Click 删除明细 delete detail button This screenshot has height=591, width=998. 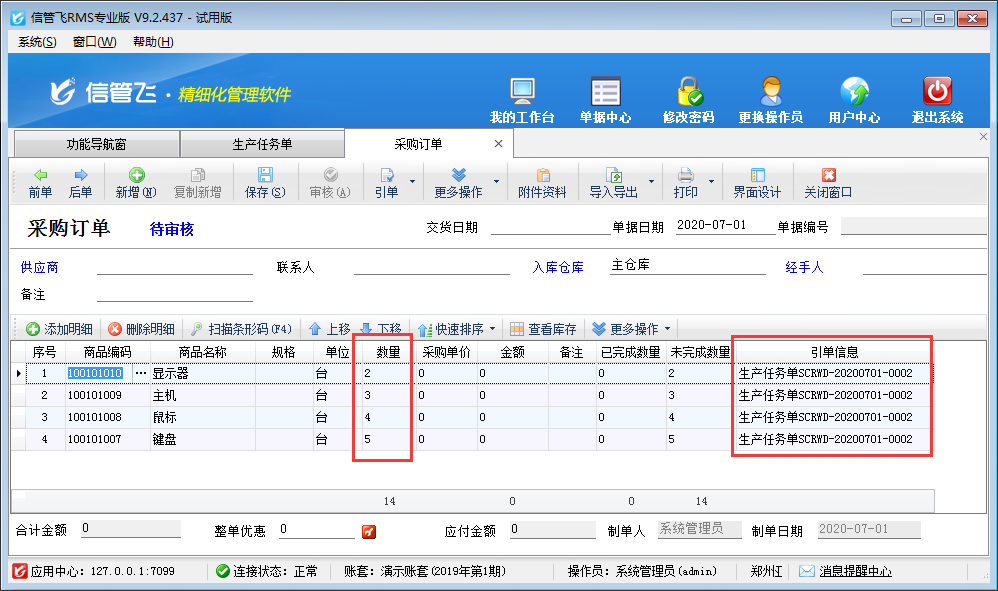coord(141,329)
